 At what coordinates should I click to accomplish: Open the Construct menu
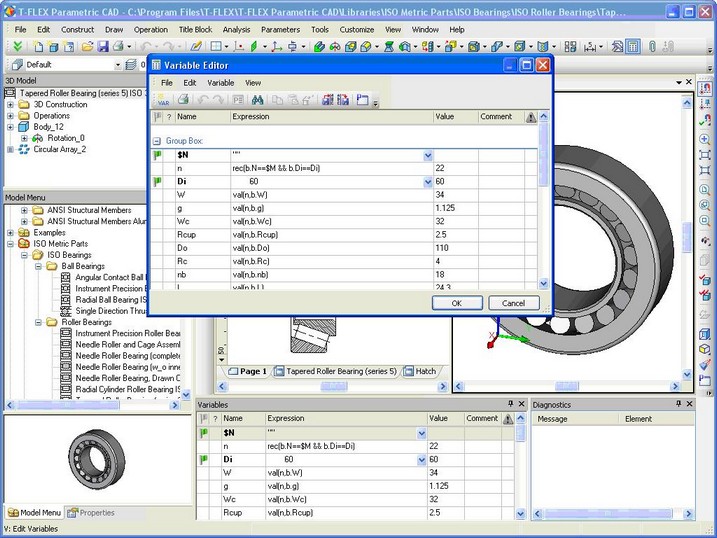(77, 29)
